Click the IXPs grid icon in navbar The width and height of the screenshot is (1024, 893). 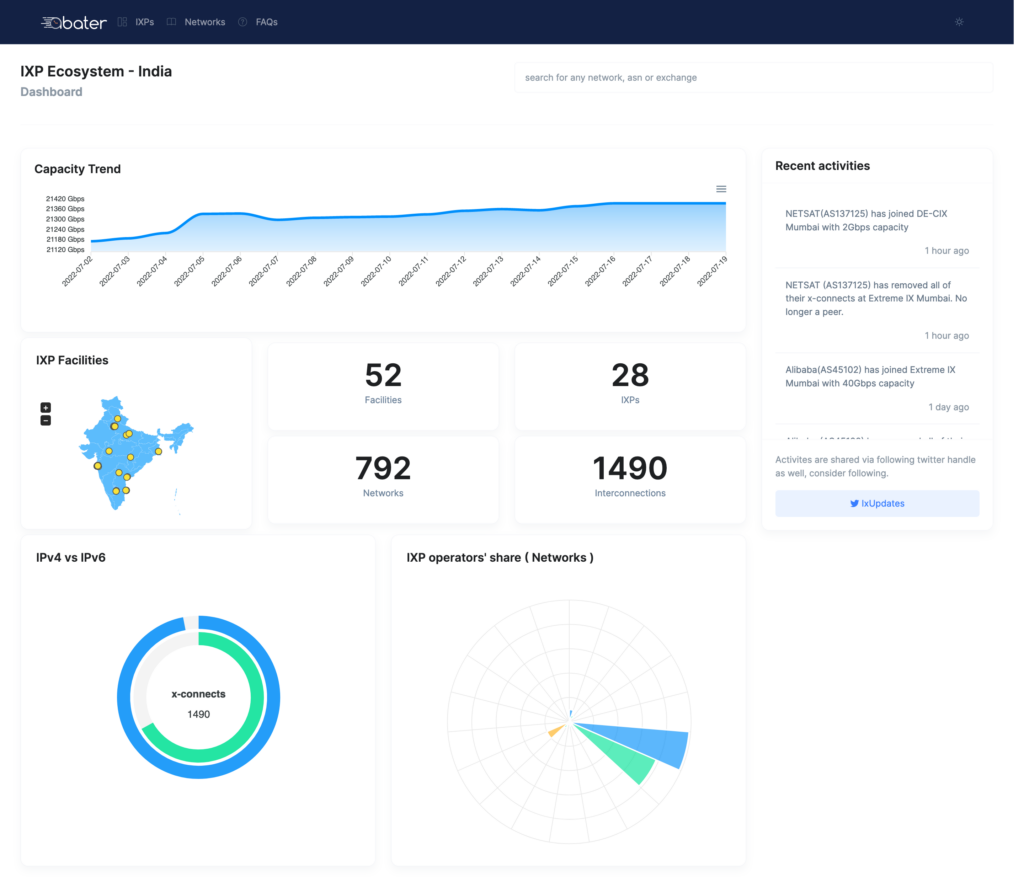click(x=122, y=22)
